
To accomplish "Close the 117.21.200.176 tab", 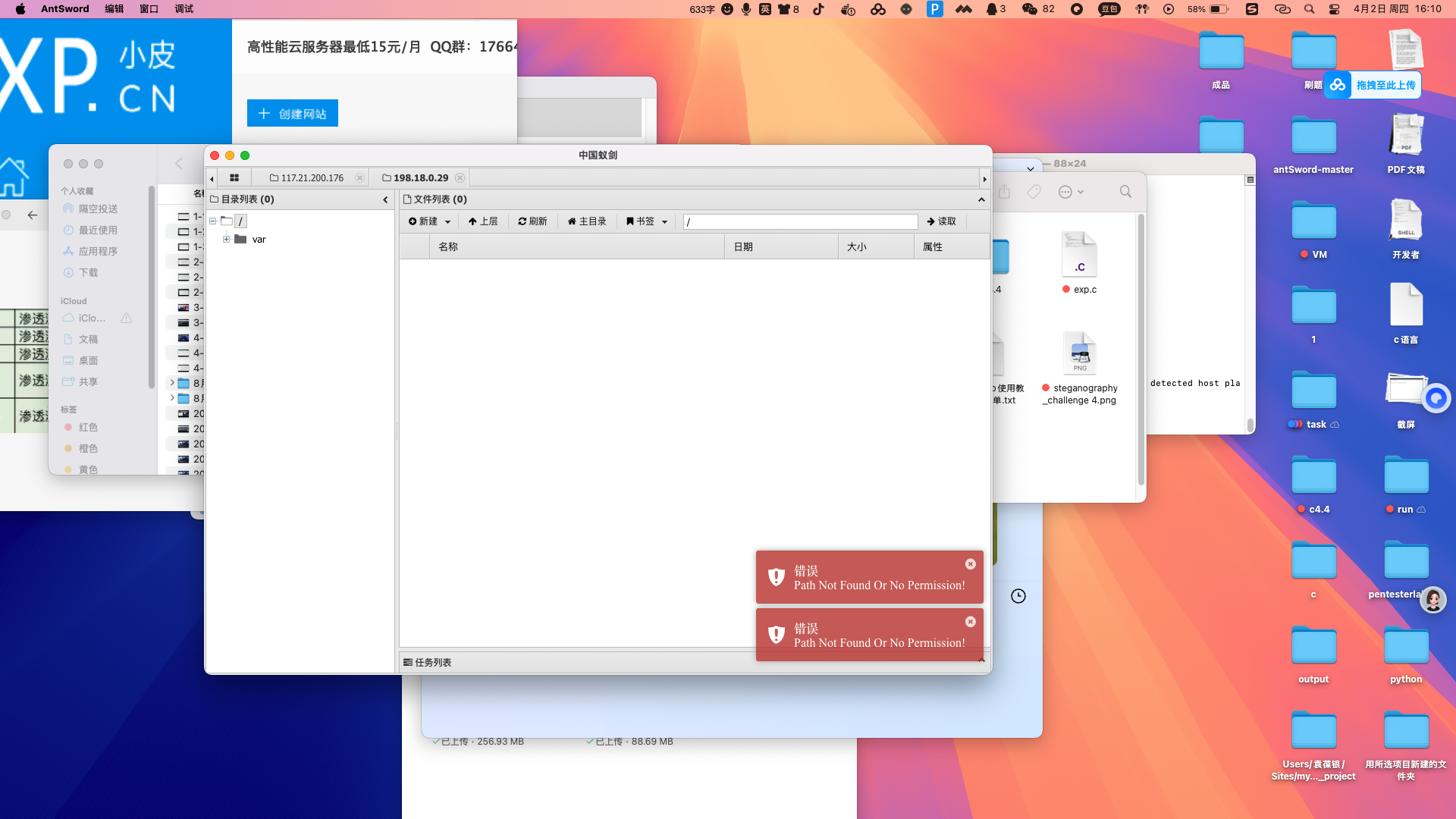I will point(359,177).
